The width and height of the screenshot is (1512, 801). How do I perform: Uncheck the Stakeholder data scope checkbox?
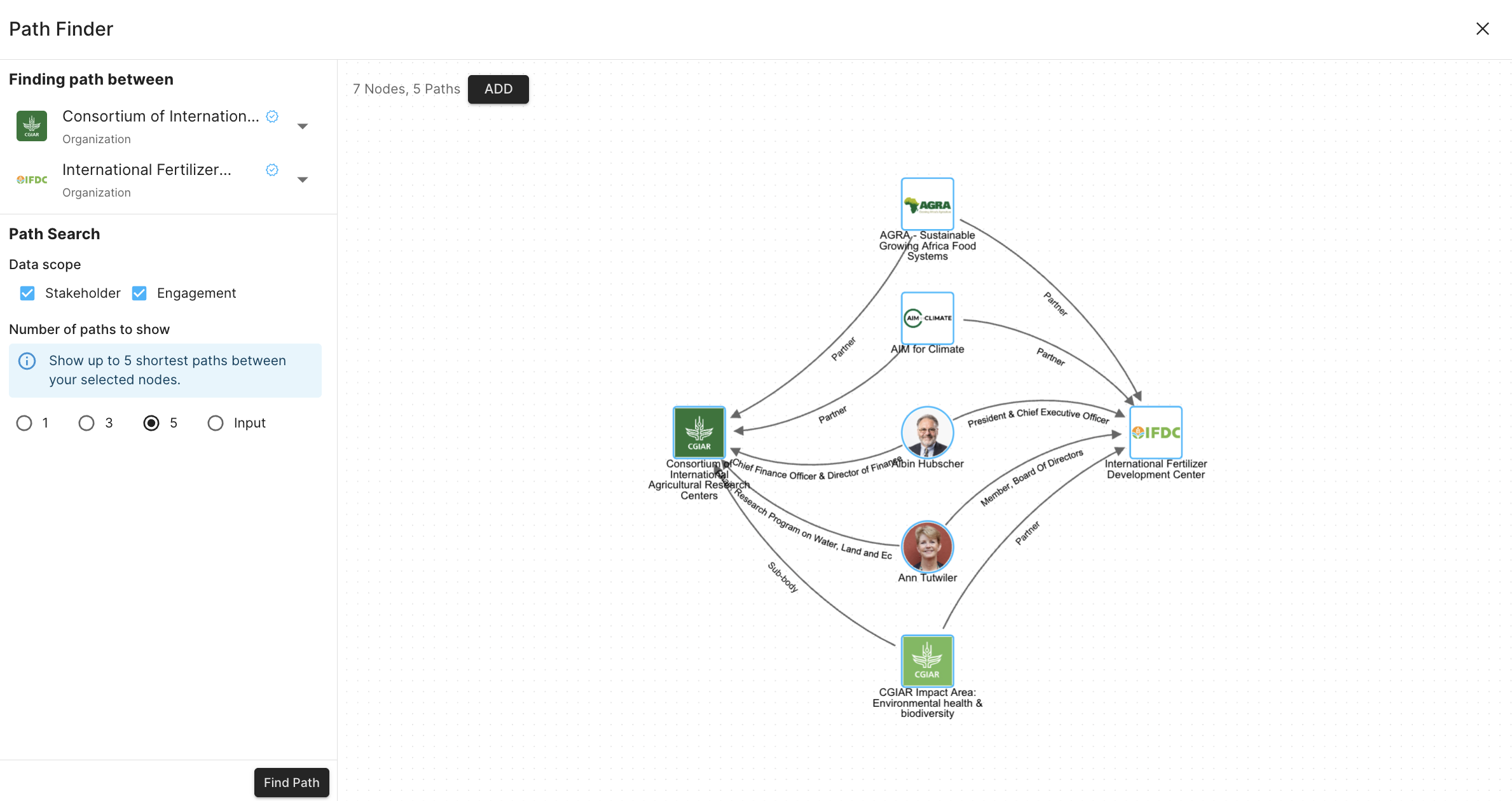[x=27, y=293]
